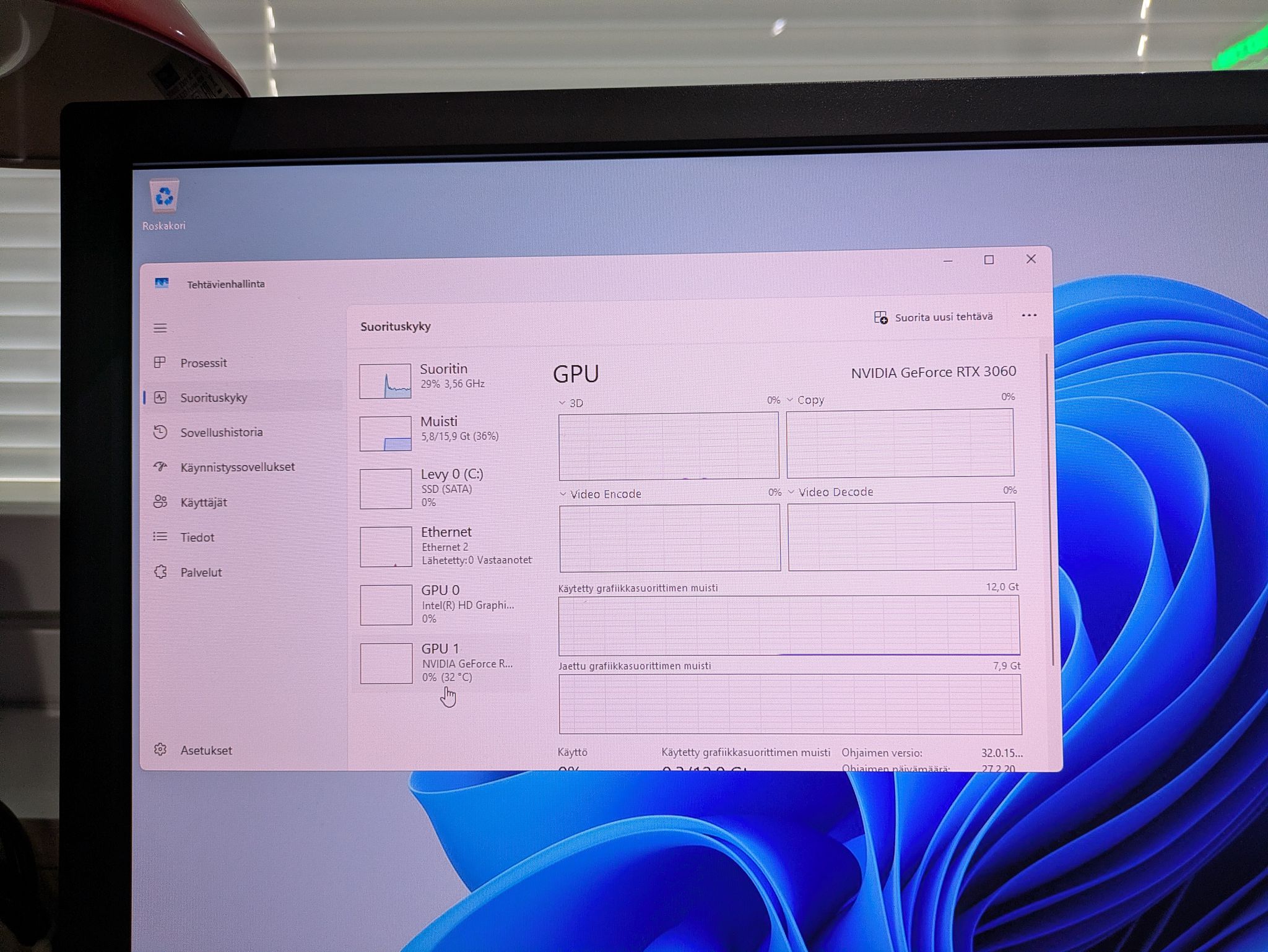The width and height of the screenshot is (1268, 952).
Task: Click the Käyttäjät users icon
Action: 160,502
